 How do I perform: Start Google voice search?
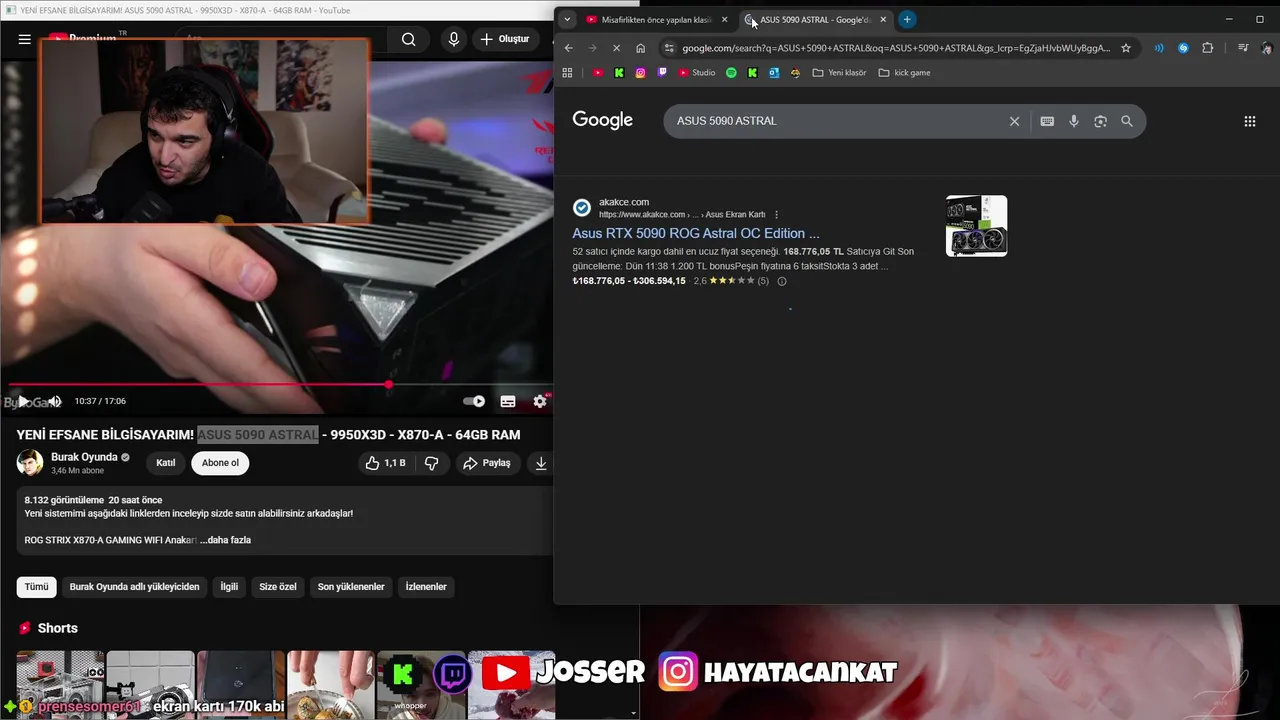click(1074, 121)
